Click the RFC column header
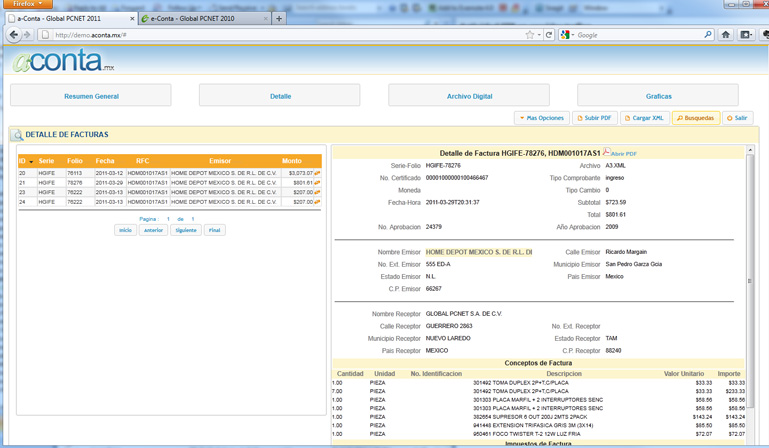The image size is (769, 448). click(143, 161)
